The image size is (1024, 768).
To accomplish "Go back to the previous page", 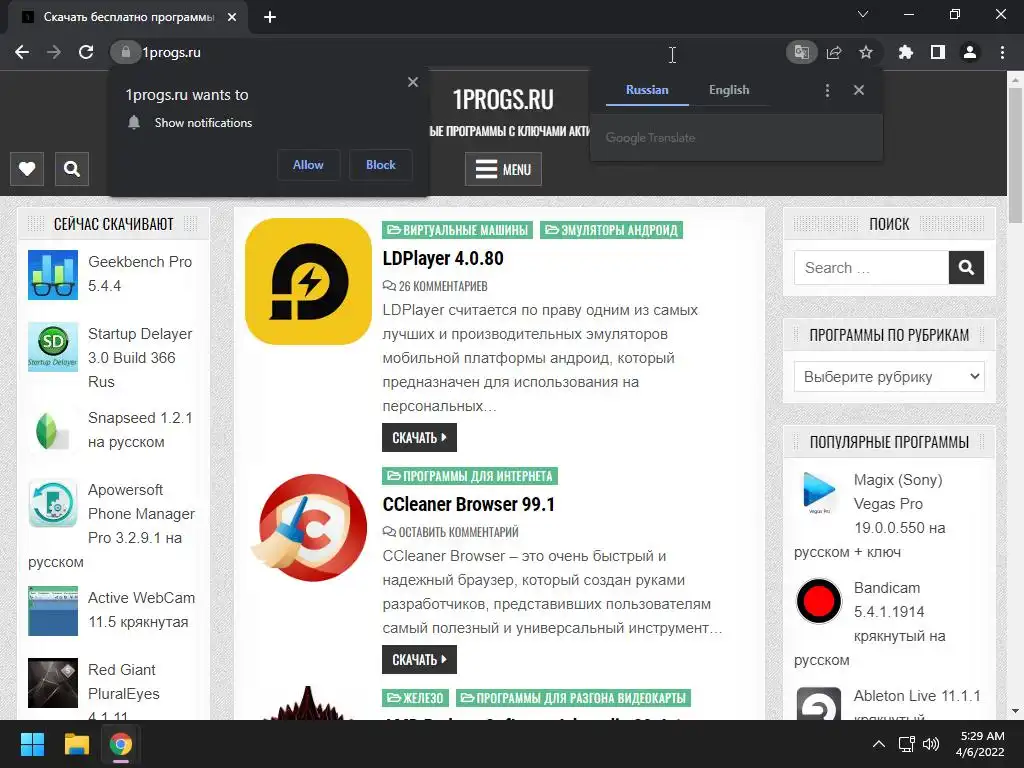I will (x=22, y=52).
